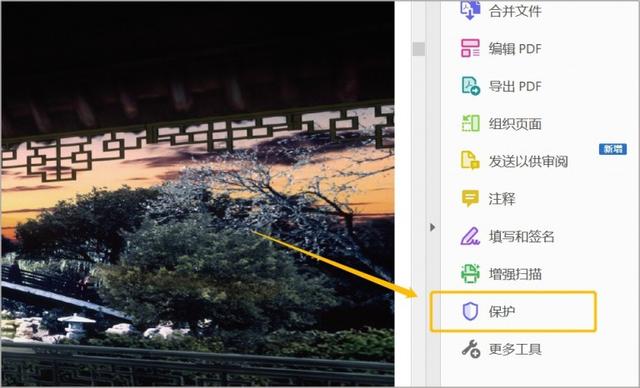Select the 填写和签名 text label
The image size is (640, 388).
[x=522, y=236]
